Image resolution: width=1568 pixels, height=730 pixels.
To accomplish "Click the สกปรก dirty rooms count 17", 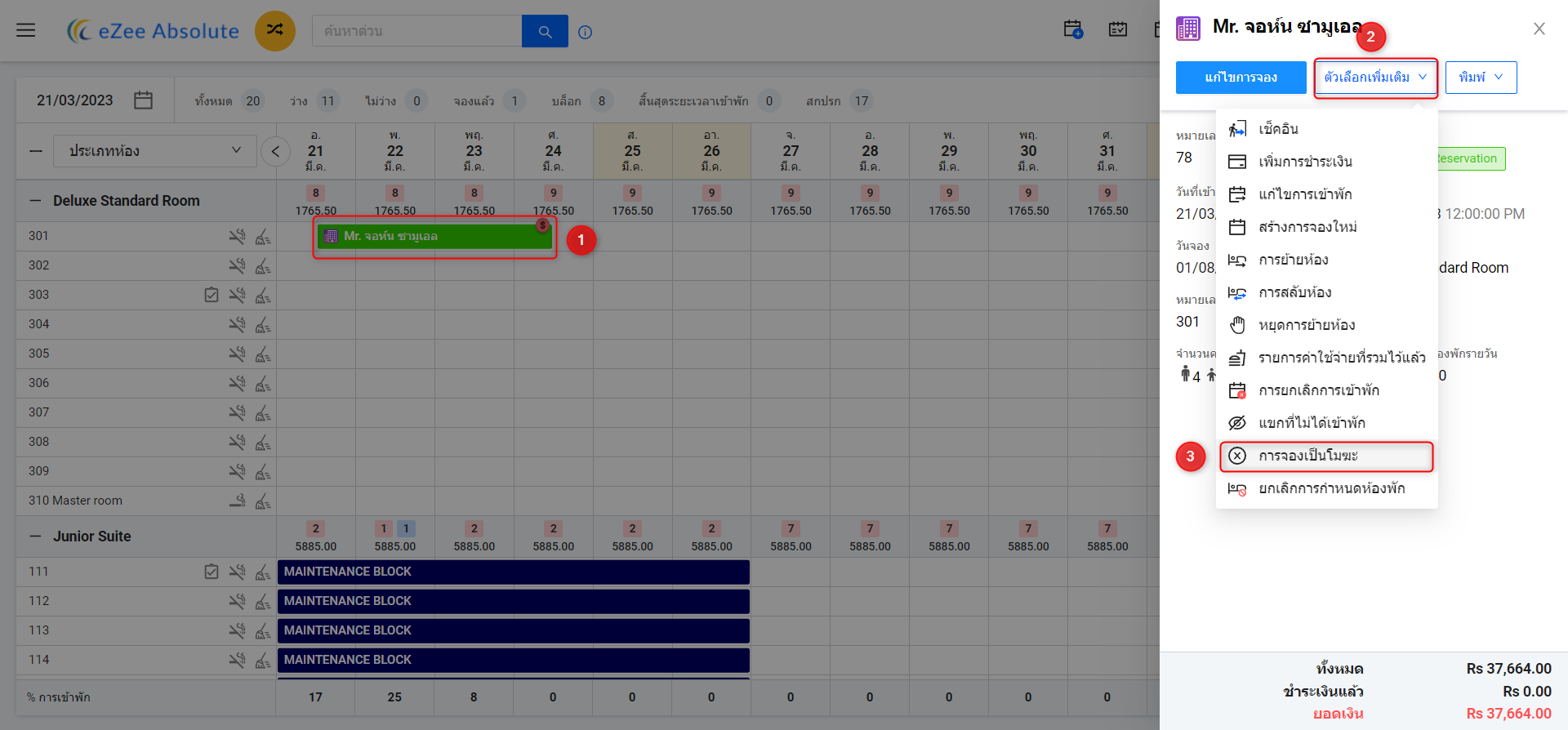I will pyautogui.click(x=862, y=101).
